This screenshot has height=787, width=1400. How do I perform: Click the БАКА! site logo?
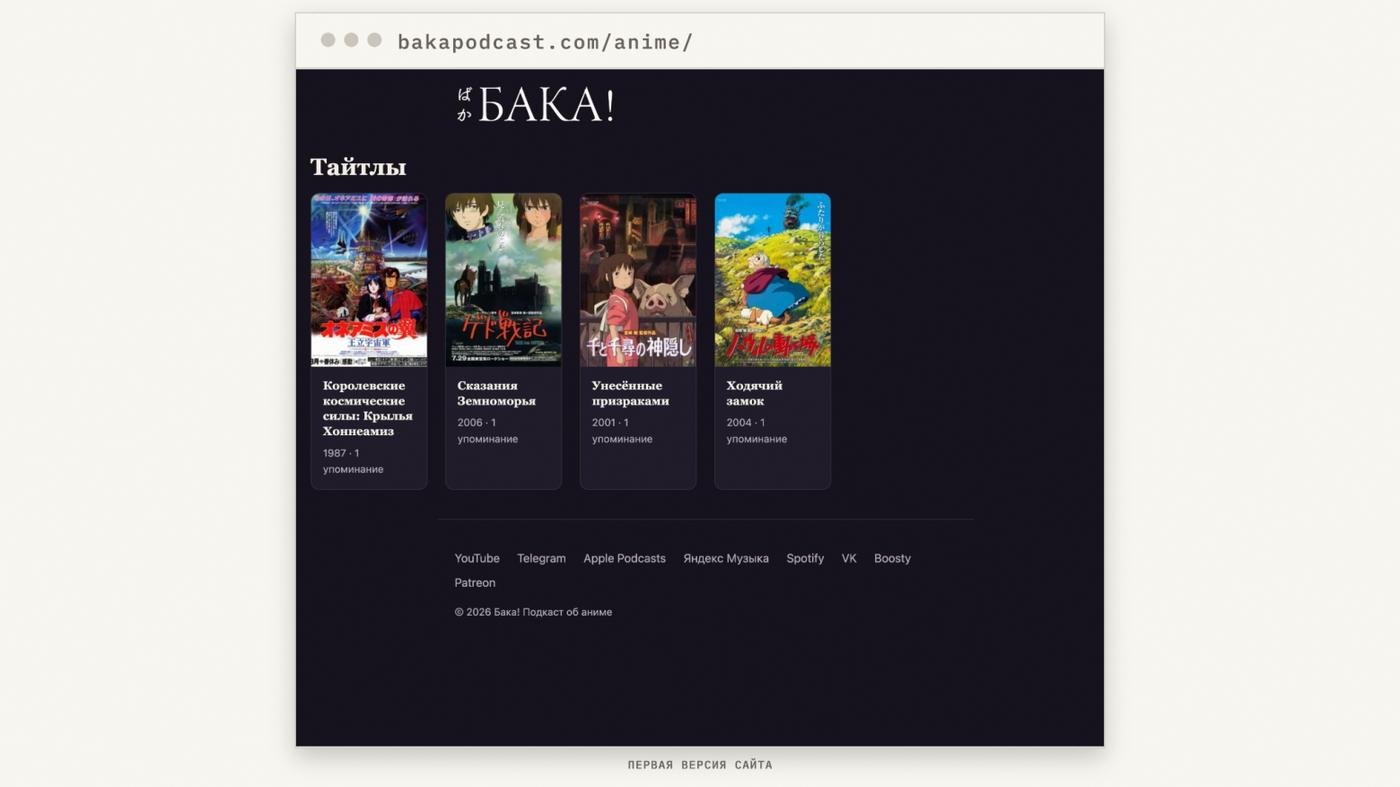coord(536,105)
